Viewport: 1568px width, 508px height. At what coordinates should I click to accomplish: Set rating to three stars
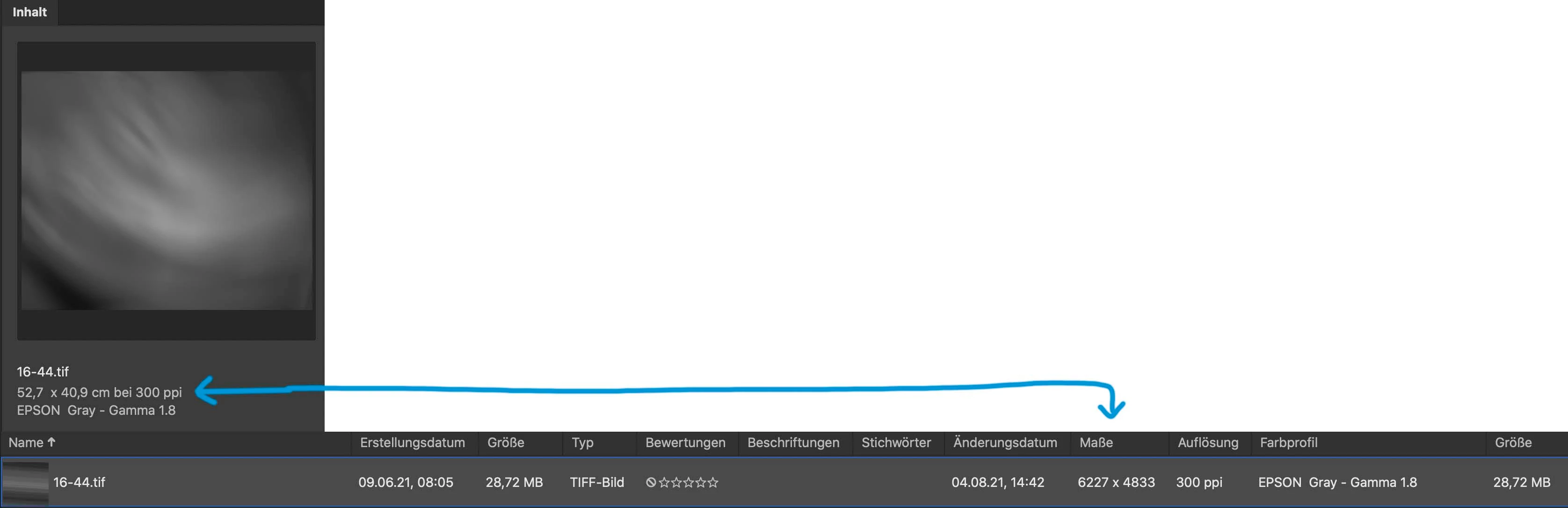pos(689,482)
